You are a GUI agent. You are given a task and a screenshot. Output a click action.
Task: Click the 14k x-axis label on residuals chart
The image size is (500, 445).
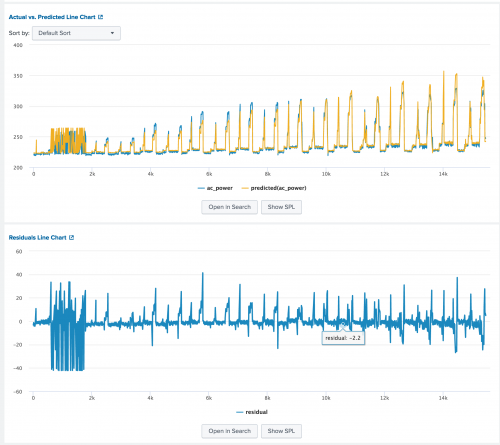(443, 398)
